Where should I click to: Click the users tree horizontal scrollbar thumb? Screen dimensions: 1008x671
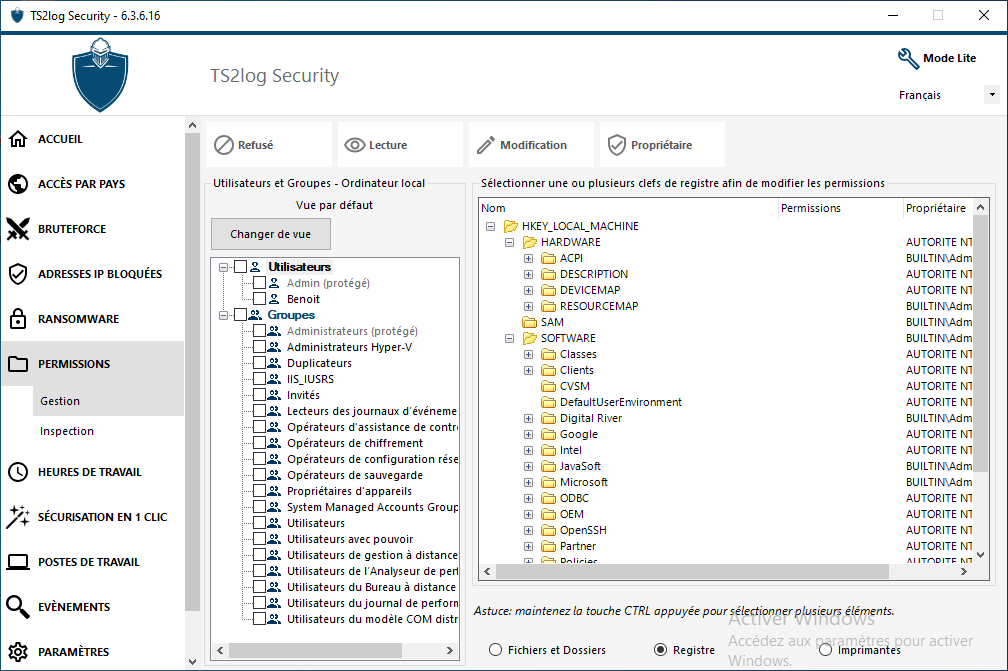[315, 650]
